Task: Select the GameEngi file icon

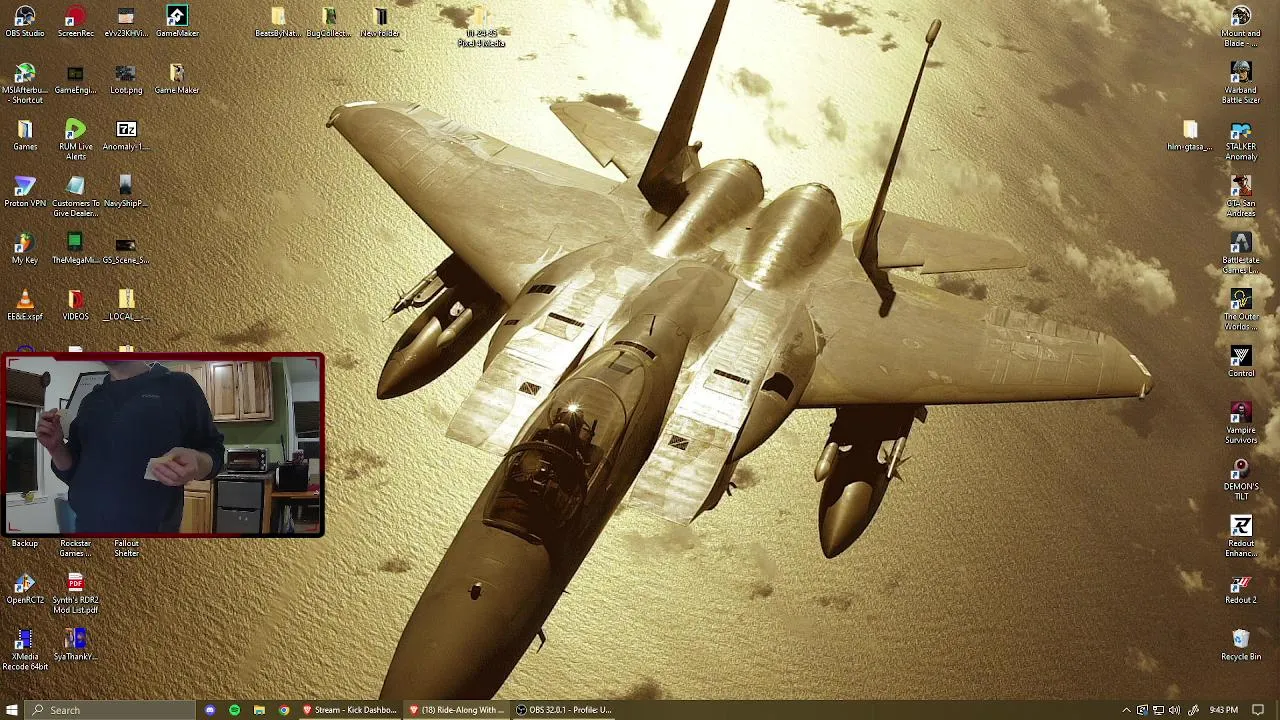Action: pos(75,79)
